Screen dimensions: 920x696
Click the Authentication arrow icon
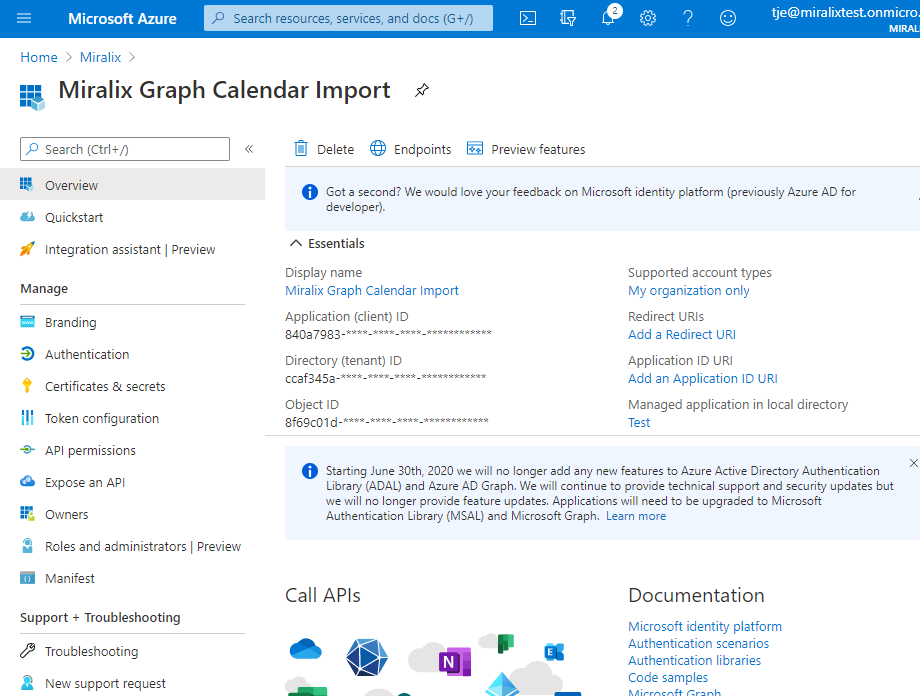click(x=28, y=353)
